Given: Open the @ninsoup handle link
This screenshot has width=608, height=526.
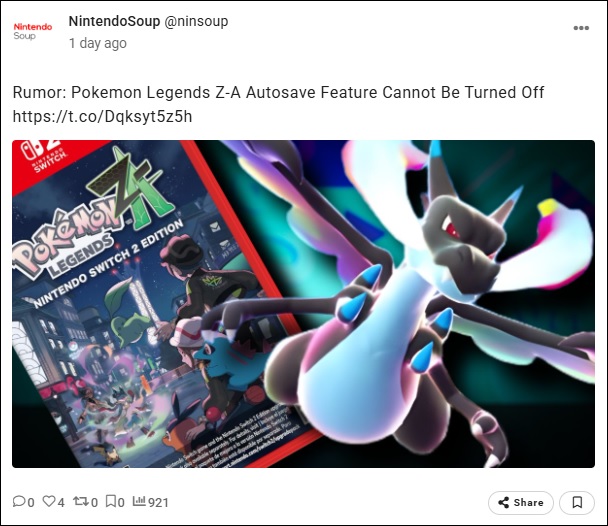Looking at the screenshot, I should pyautogui.click(x=196, y=21).
